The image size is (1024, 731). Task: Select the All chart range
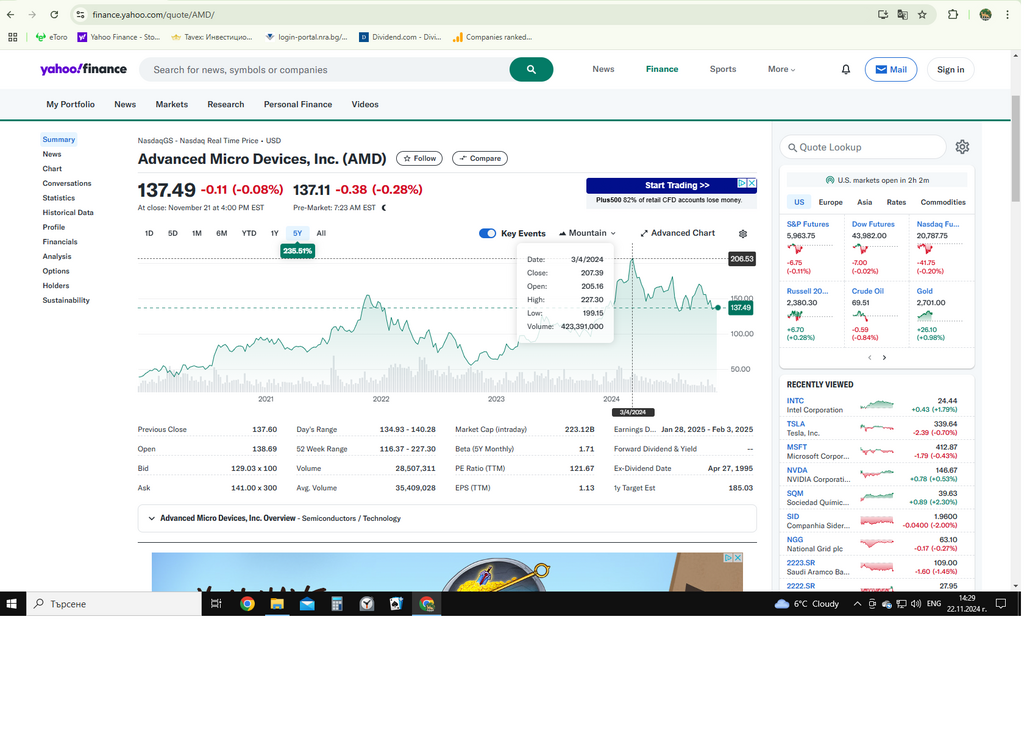point(321,233)
